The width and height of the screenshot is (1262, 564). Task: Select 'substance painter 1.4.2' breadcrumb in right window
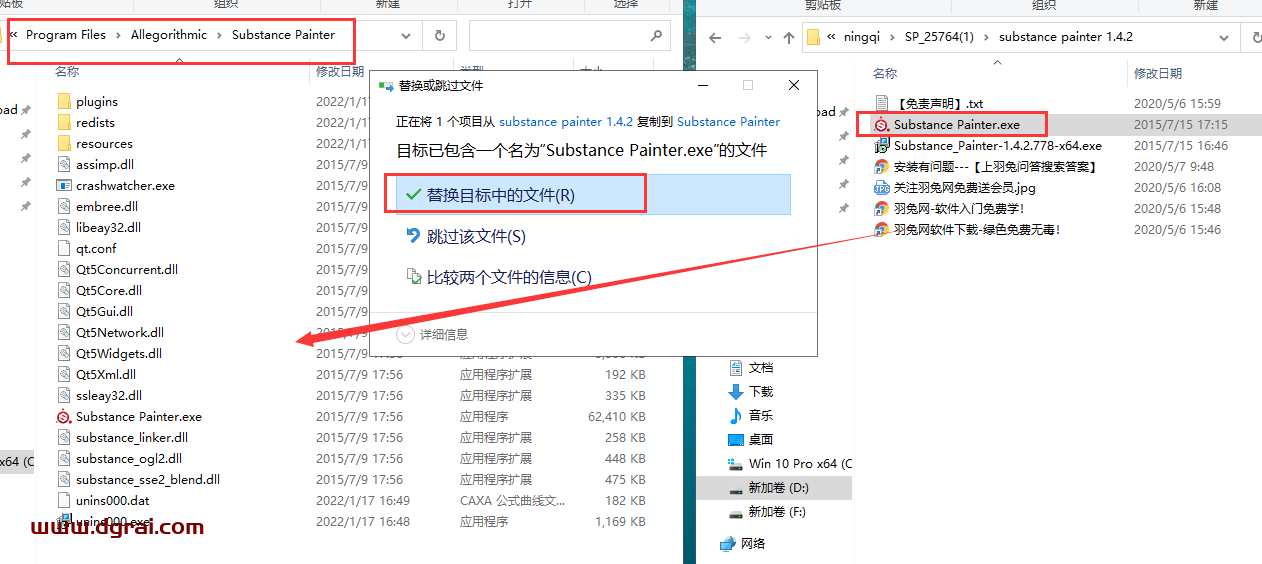coord(1066,37)
